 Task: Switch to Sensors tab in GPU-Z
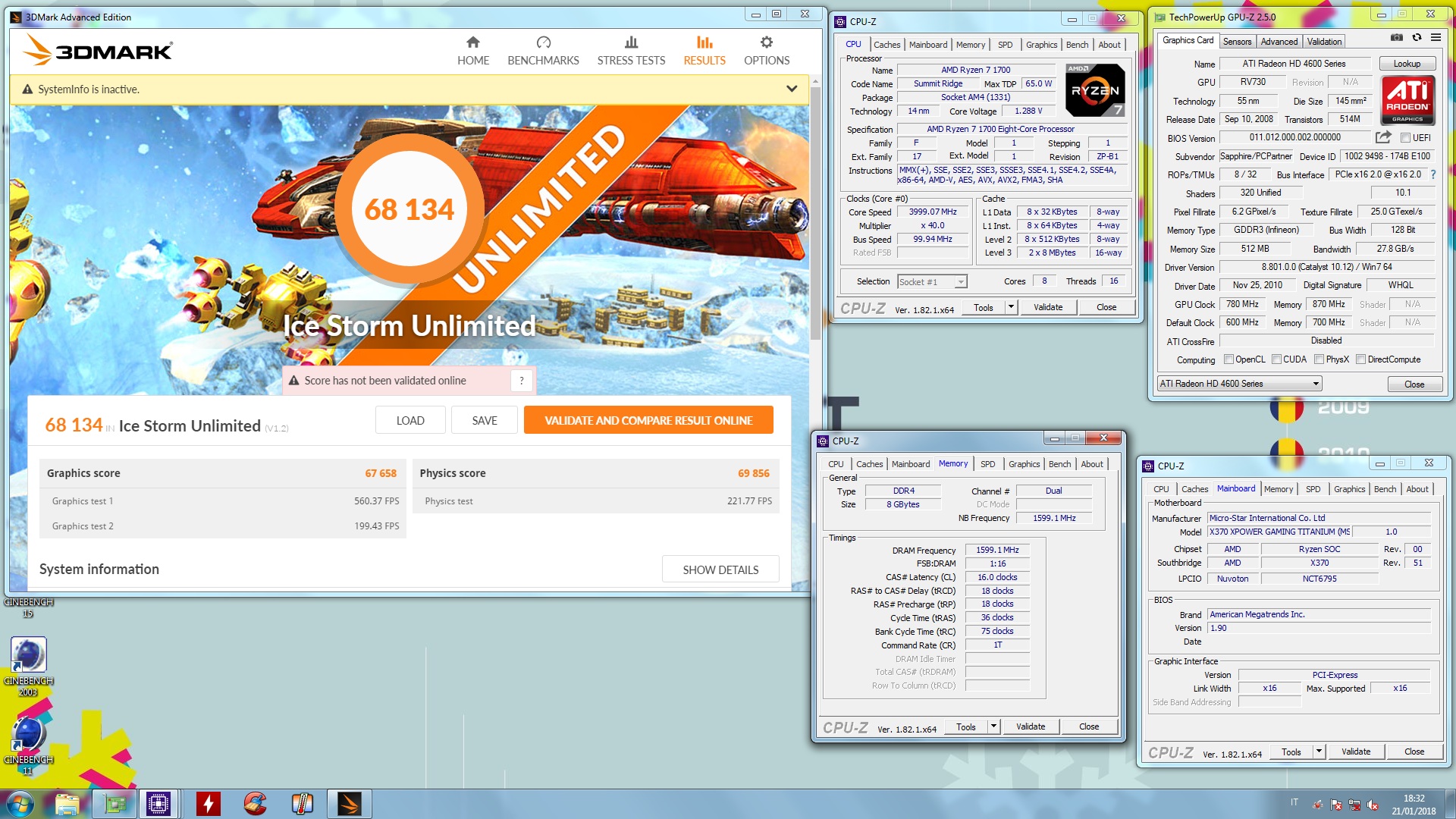[1237, 42]
